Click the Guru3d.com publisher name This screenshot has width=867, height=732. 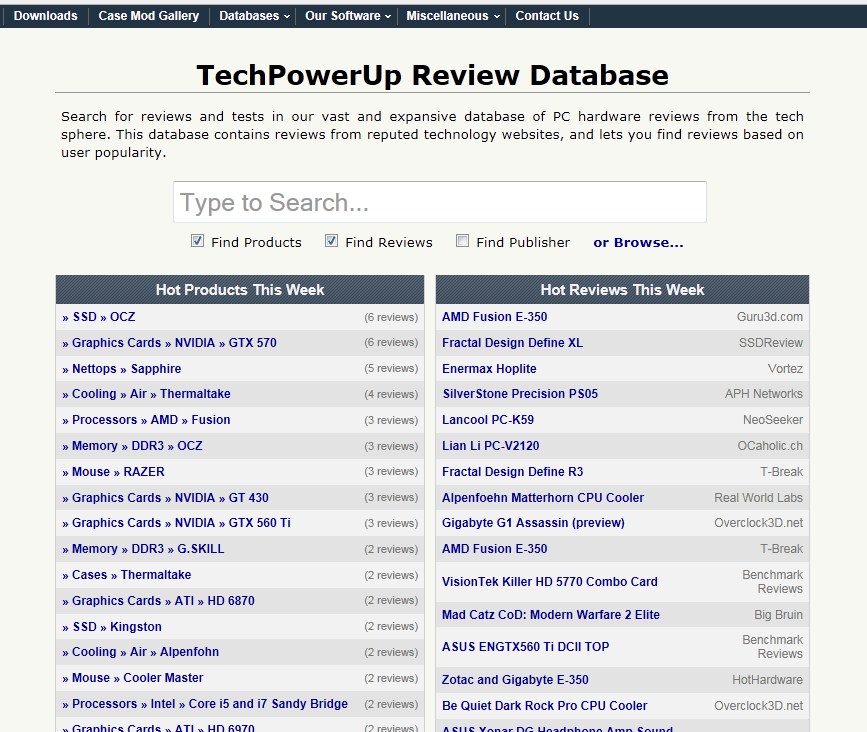(770, 317)
